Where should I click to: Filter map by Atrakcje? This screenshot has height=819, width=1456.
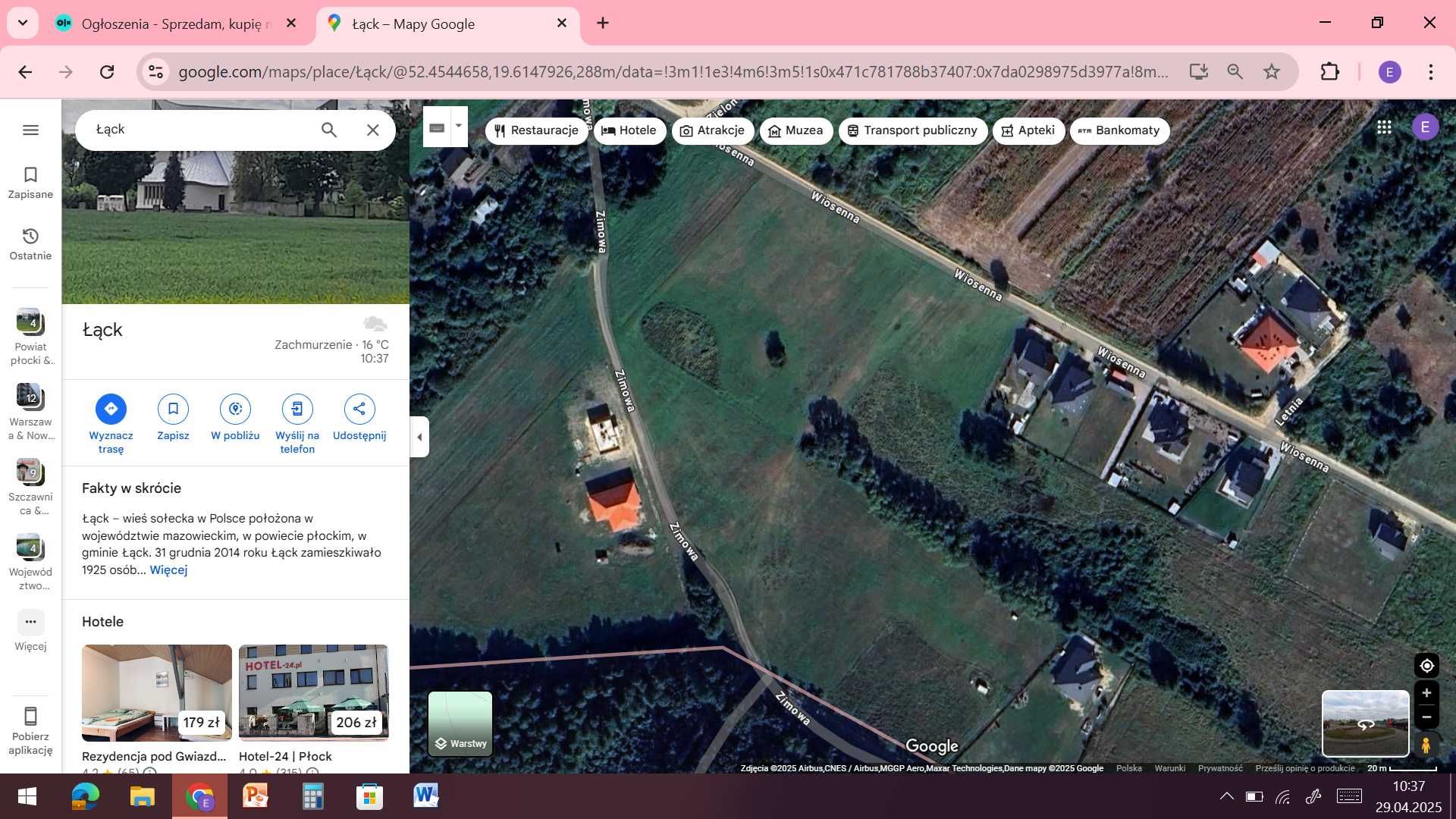click(x=713, y=130)
